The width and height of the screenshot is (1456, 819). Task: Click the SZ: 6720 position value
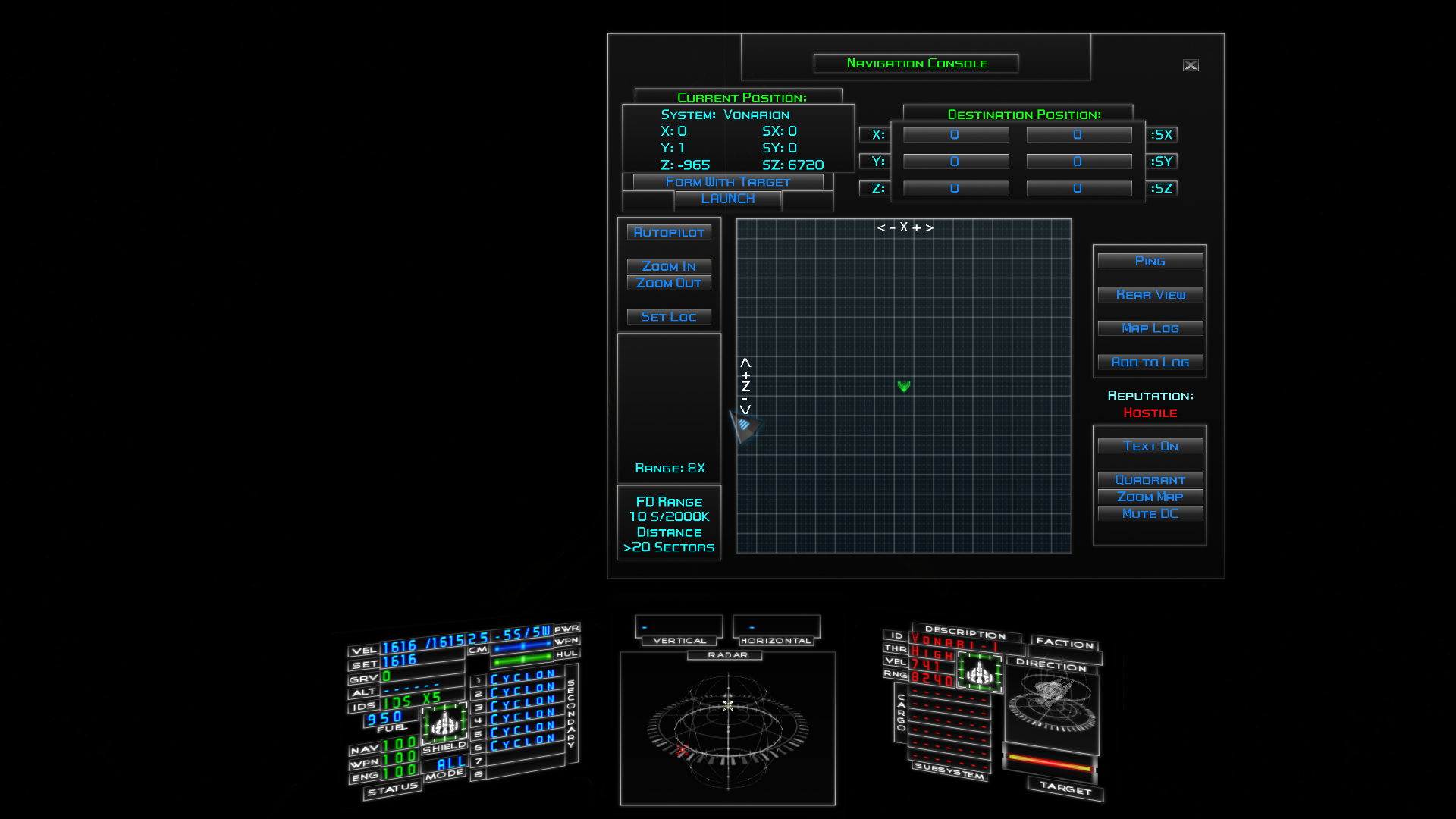[793, 165]
